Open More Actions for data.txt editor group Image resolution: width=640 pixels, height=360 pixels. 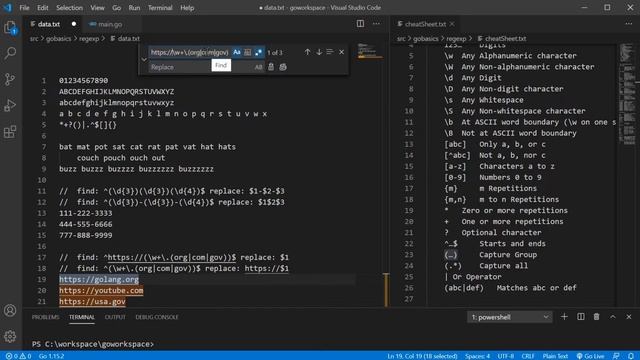click(376, 24)
